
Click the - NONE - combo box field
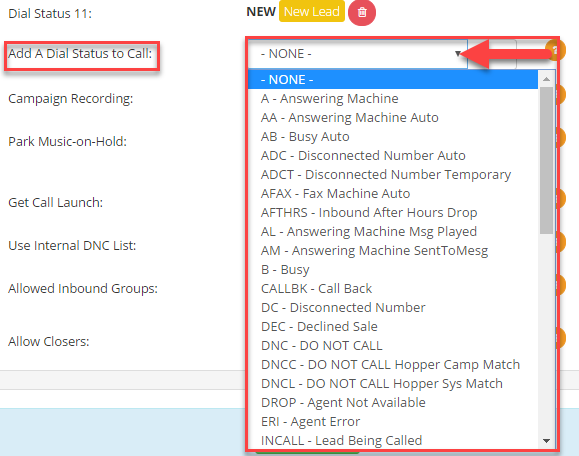pyautogui.click(x=357, y=54)
